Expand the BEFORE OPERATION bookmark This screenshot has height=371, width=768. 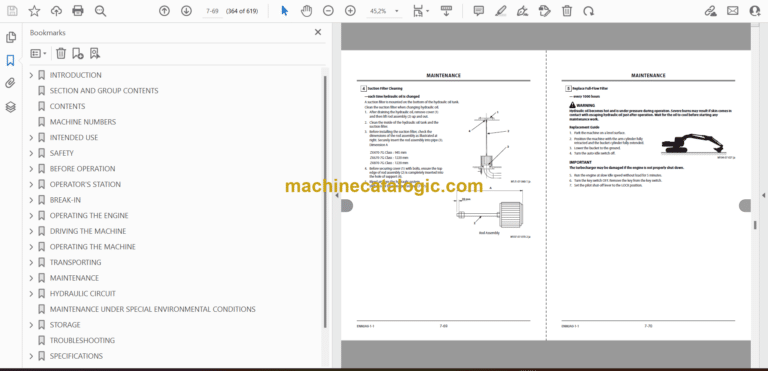click(31, 169)
